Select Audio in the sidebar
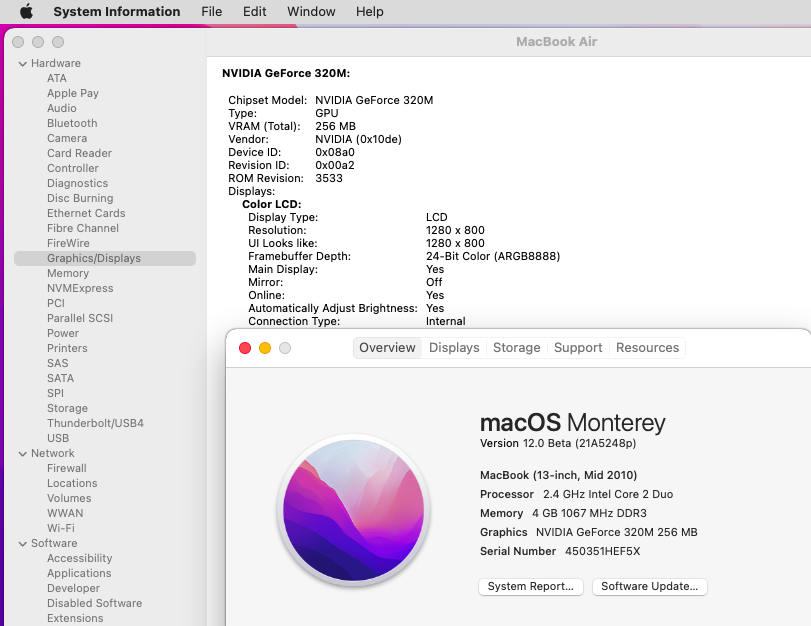This screenshot has height=626, width=811. pyautogui.click(x=62, y=108)
